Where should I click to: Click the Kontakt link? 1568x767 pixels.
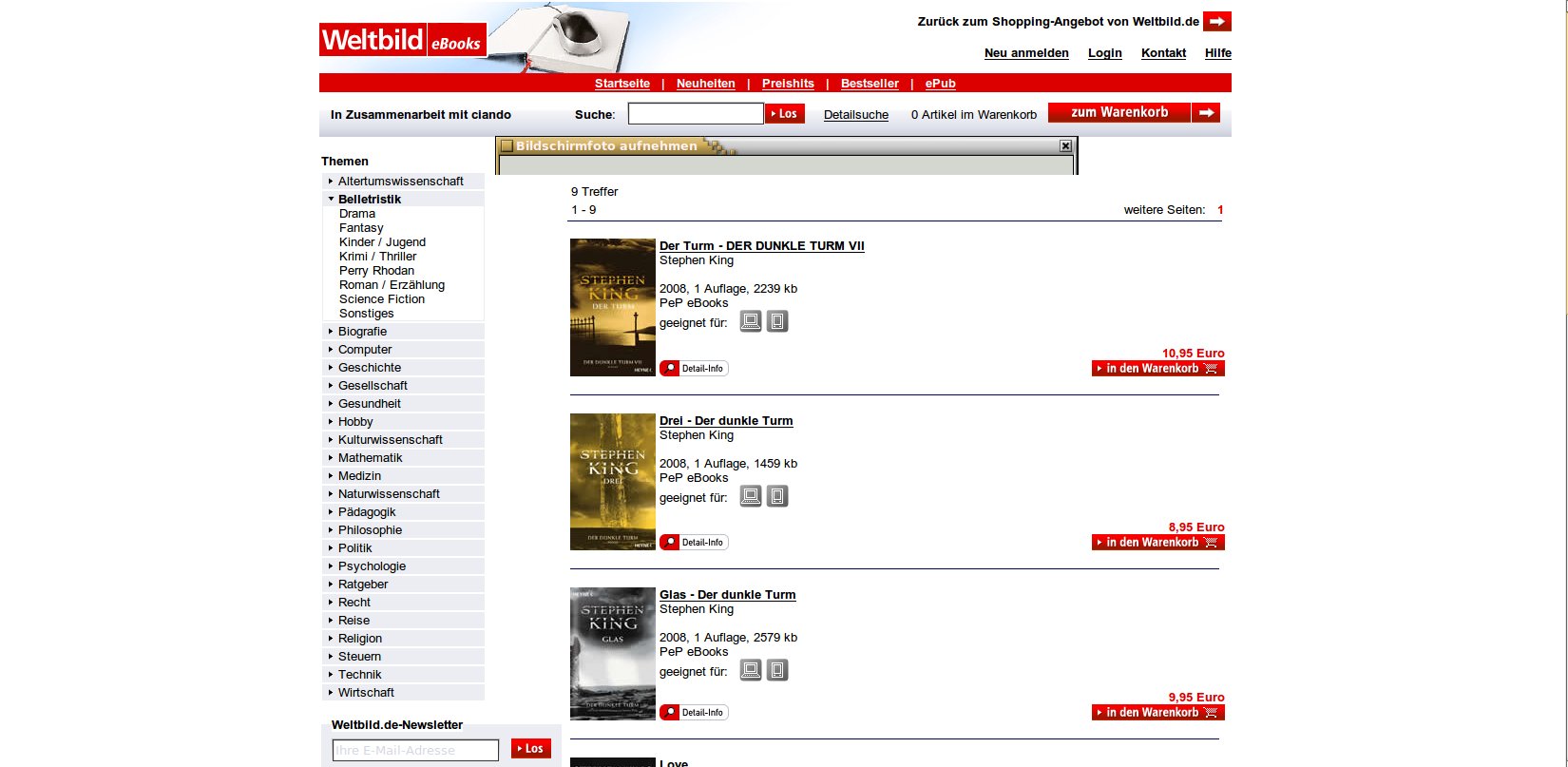tap(1163, 53)
